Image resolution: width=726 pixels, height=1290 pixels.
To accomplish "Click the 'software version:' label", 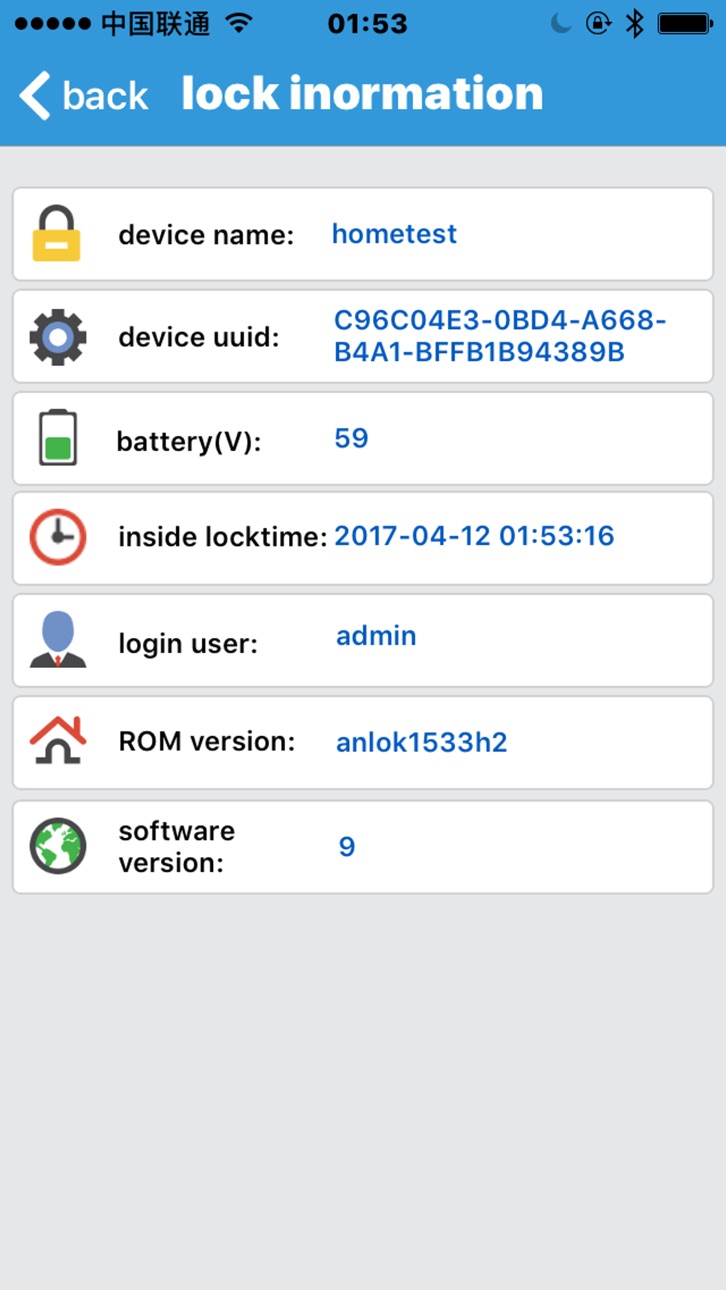I will [x=177, y=846].
